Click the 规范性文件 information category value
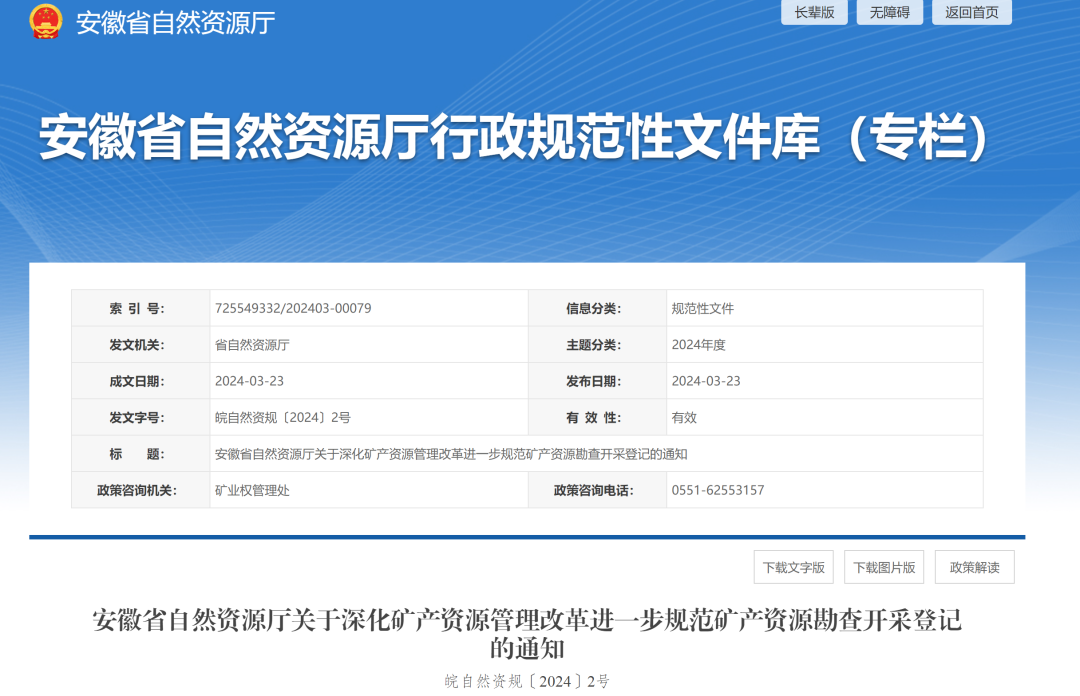Image resolution: width=1080 pixels, height=696 pixels. pyautogui.click(x=702, y=308)
